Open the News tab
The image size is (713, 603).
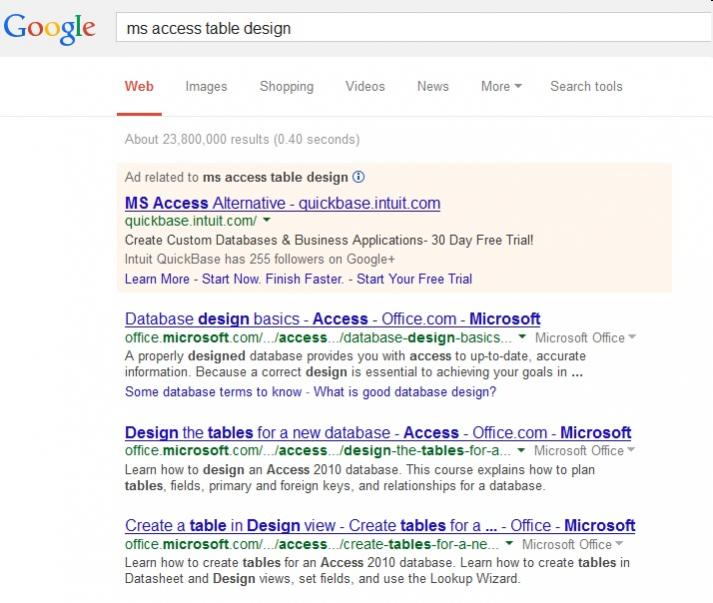click(433, 86)
